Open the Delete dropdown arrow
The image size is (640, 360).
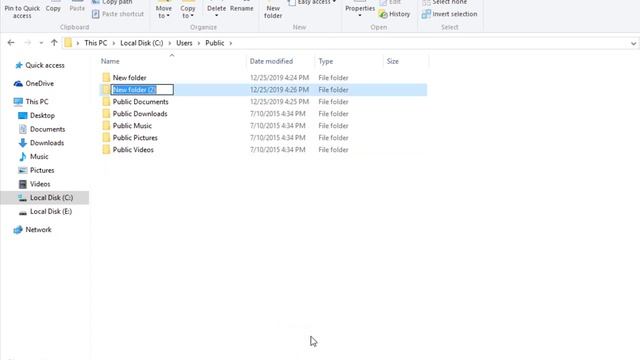click(216, 16)
